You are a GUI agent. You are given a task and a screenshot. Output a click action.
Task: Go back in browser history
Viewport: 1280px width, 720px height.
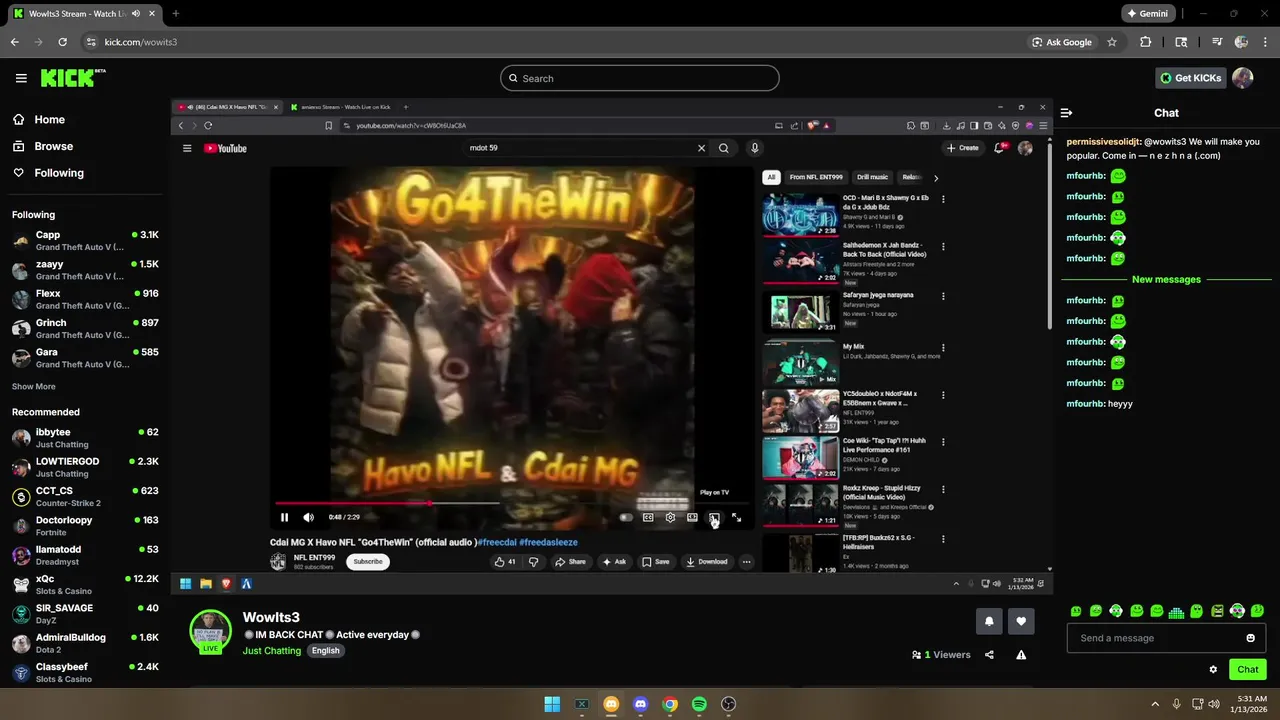point(15,42)
